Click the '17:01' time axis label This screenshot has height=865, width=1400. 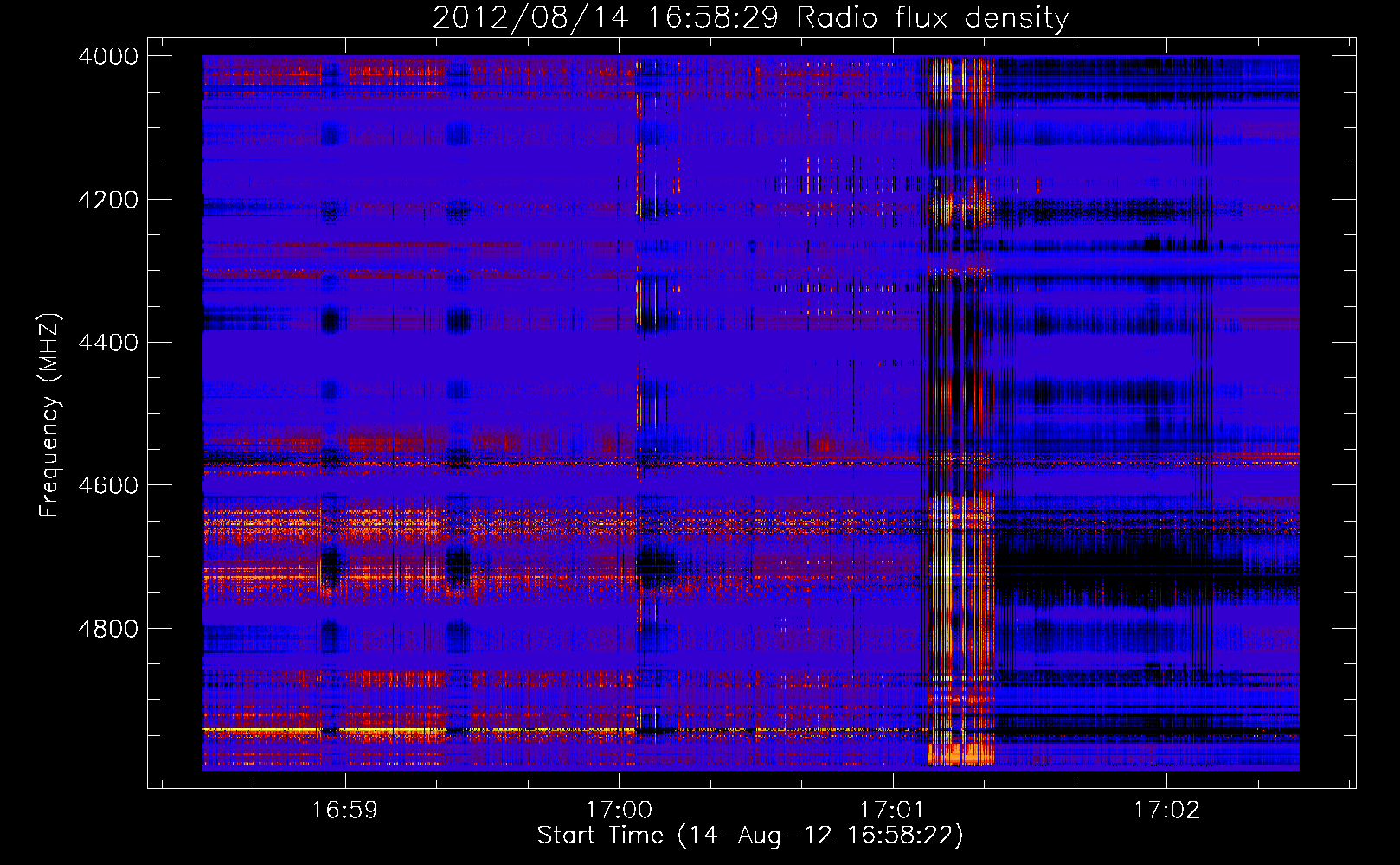892,811
